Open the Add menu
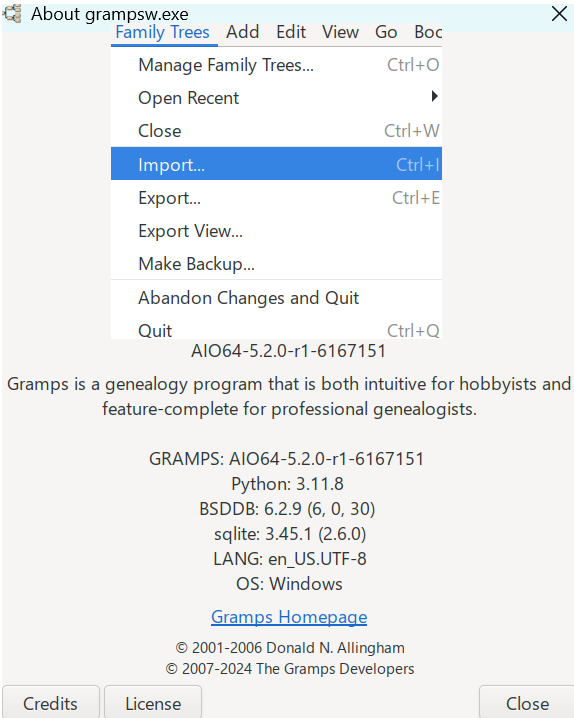Screen dimensions: 574x718 pyautogui.click(x=243, y=33)
